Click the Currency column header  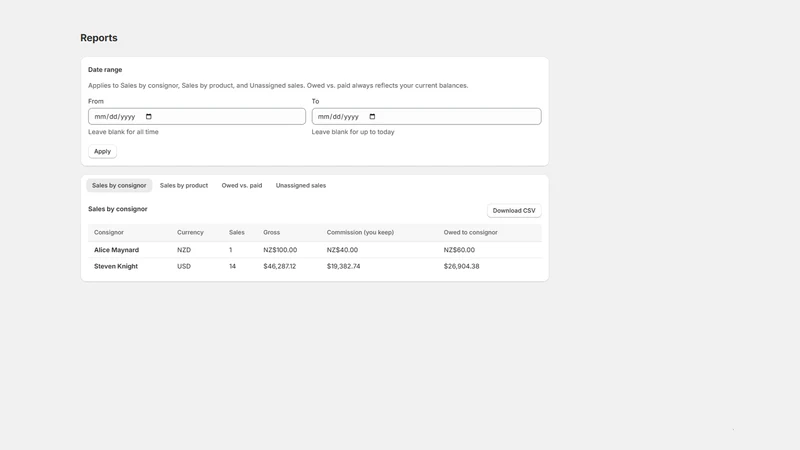pos(190,232)
